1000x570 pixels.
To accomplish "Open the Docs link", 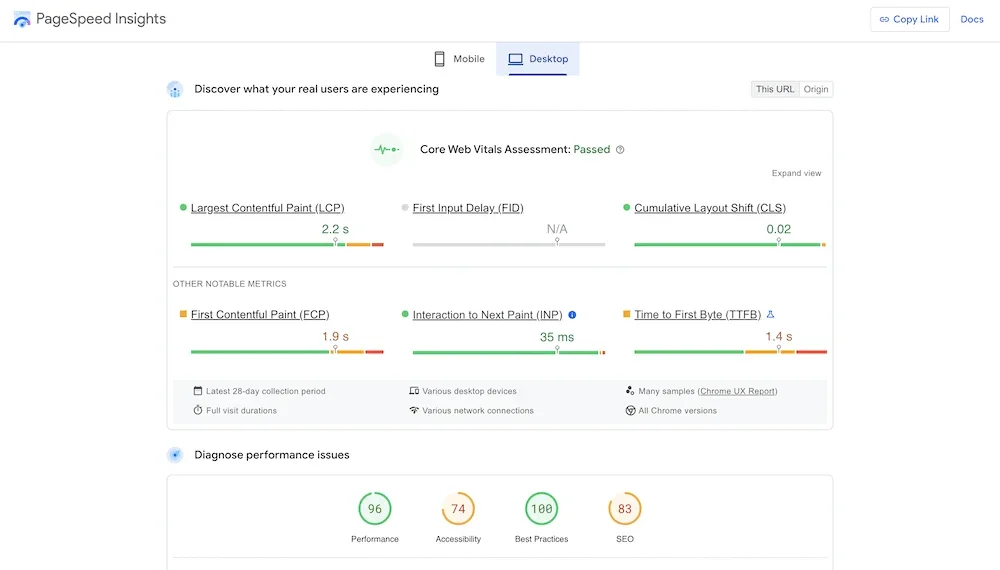I will pos(972,19).
